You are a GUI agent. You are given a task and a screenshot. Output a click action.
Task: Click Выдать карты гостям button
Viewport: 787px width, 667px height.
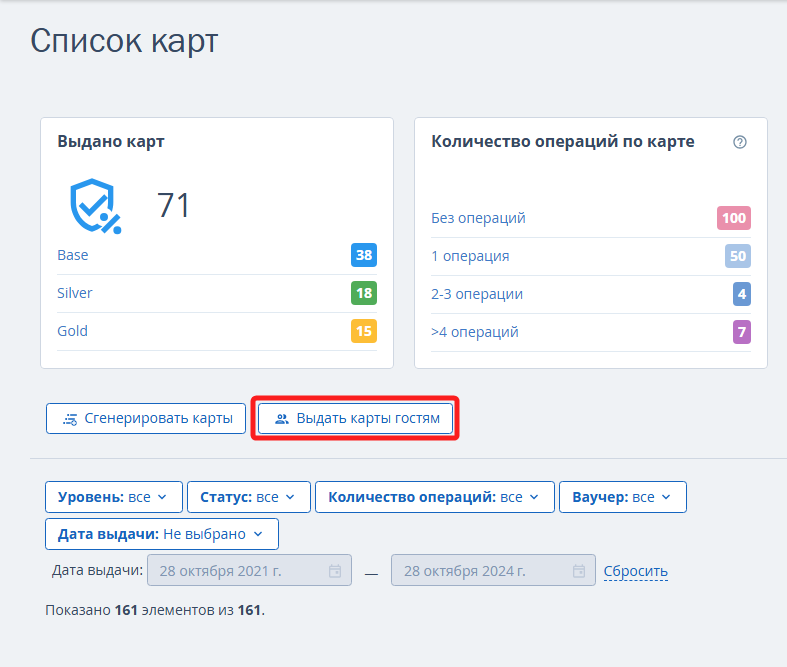(x=355, y=419)
